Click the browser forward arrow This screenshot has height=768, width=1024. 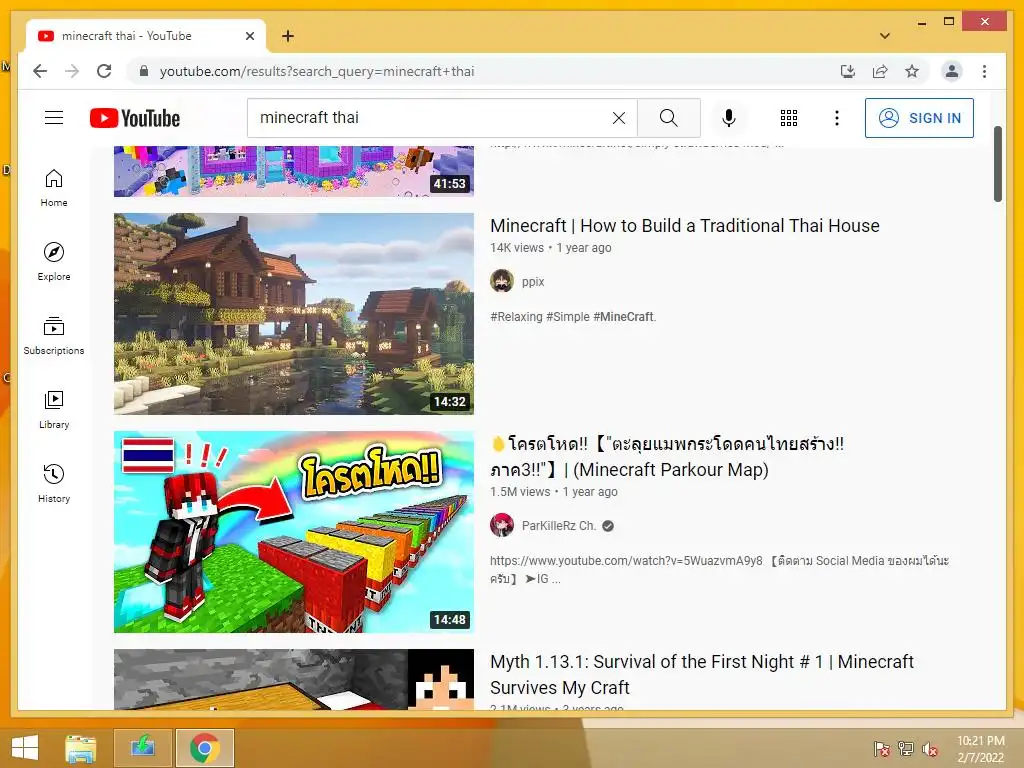[x=72, y=71]
